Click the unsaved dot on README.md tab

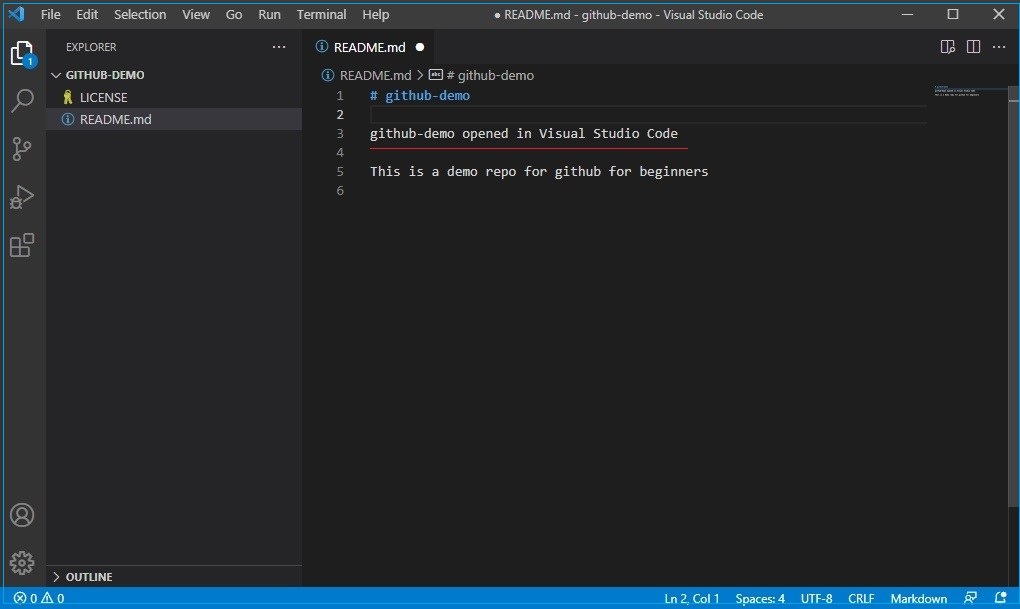[x=420, y=47]
